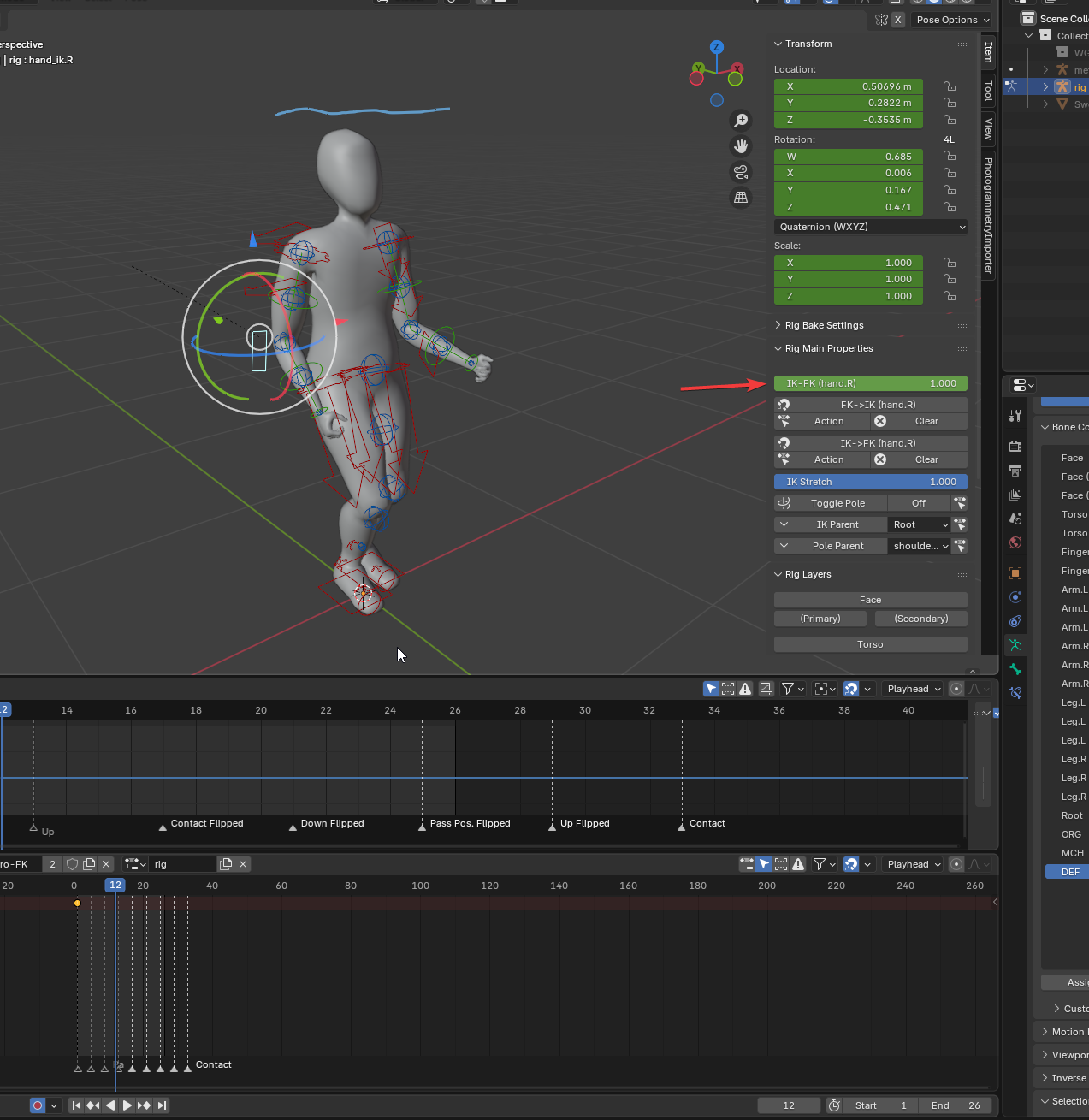Image resolution: width=1089 pixels, height=1120 pixels.
Task: Switch perspective/orthographic with the grid icon
Action: pos(741,198)
